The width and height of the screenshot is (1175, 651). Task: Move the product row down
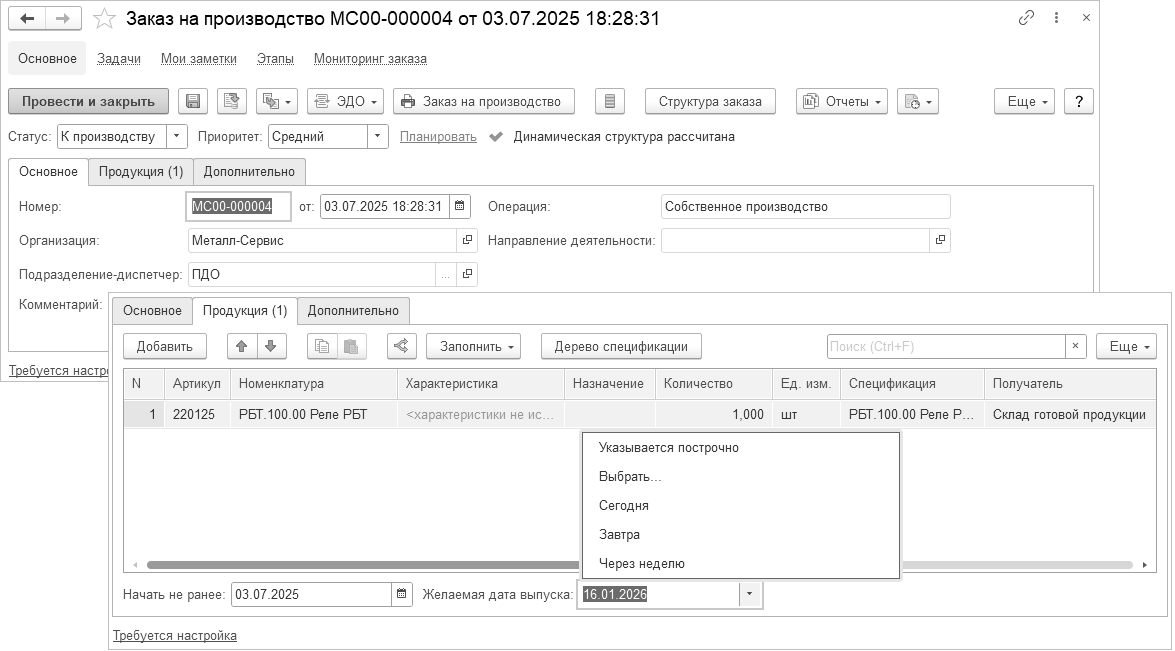click(270, 346)
